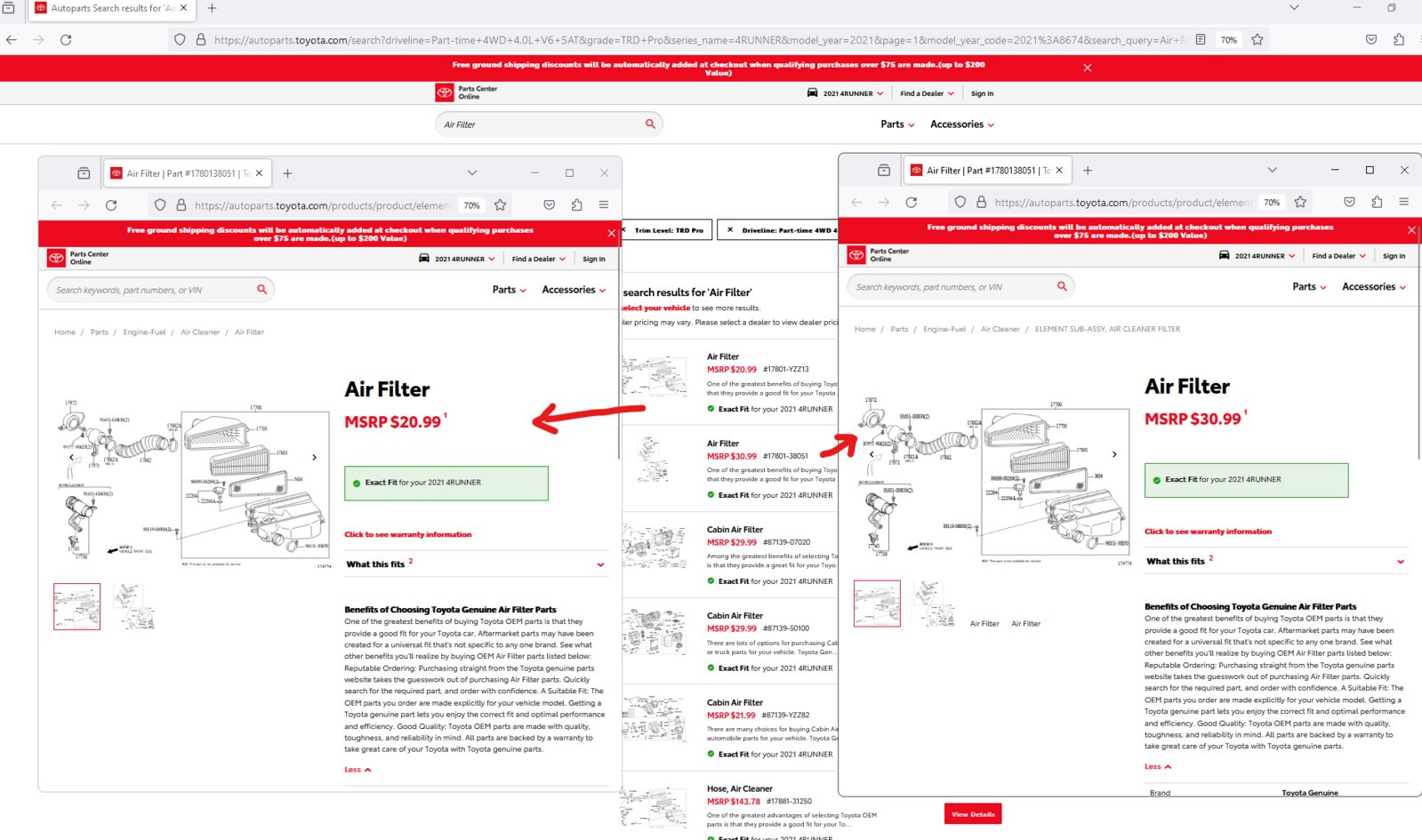Click the bookmark star in the right window
Viewport: 1422px width, 840px height.
(x=1301, y=203)
